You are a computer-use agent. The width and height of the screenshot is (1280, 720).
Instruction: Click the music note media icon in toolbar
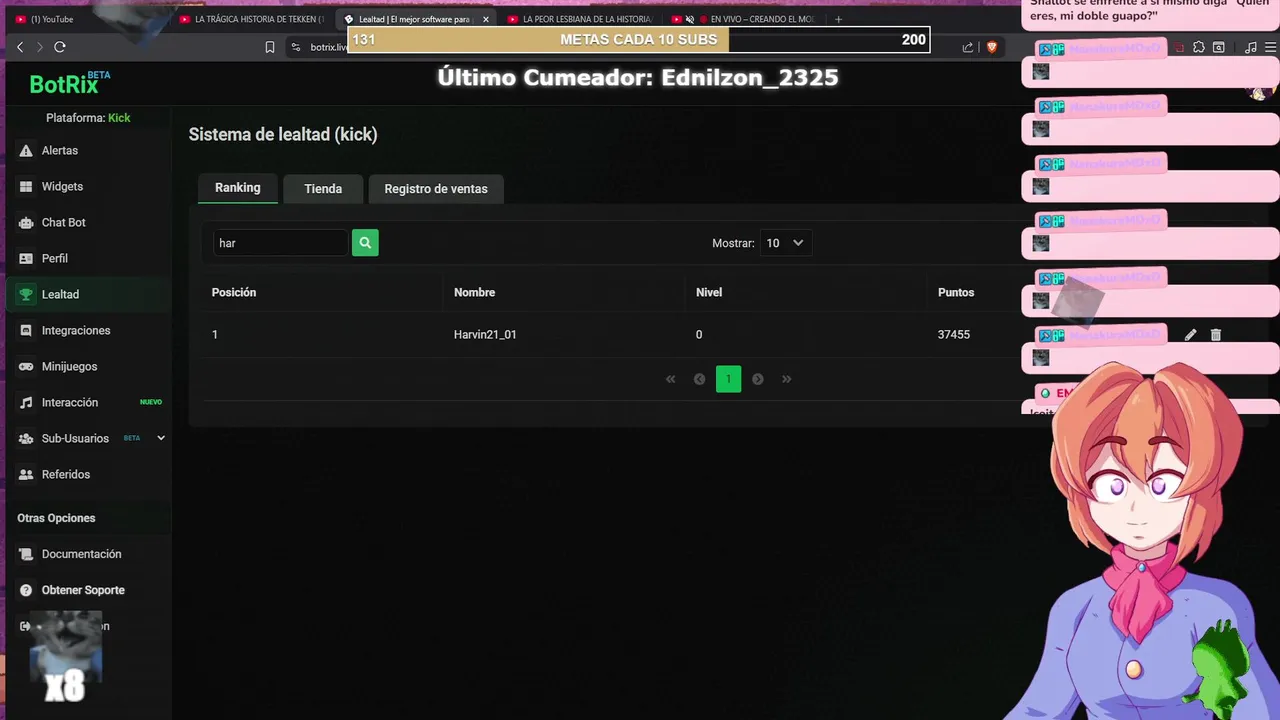tap(1251, 47)
